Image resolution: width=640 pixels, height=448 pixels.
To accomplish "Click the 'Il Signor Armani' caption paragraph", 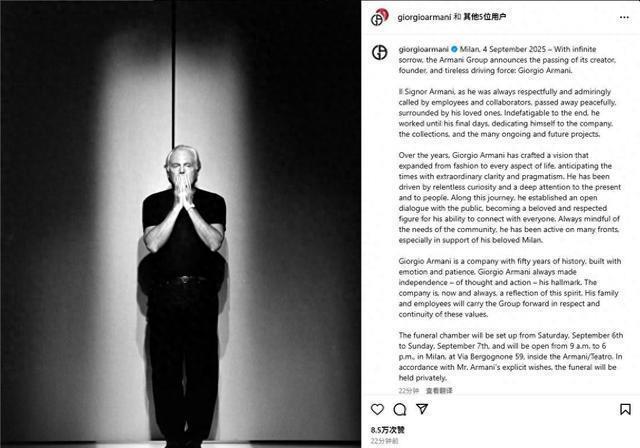I will 507,113.
